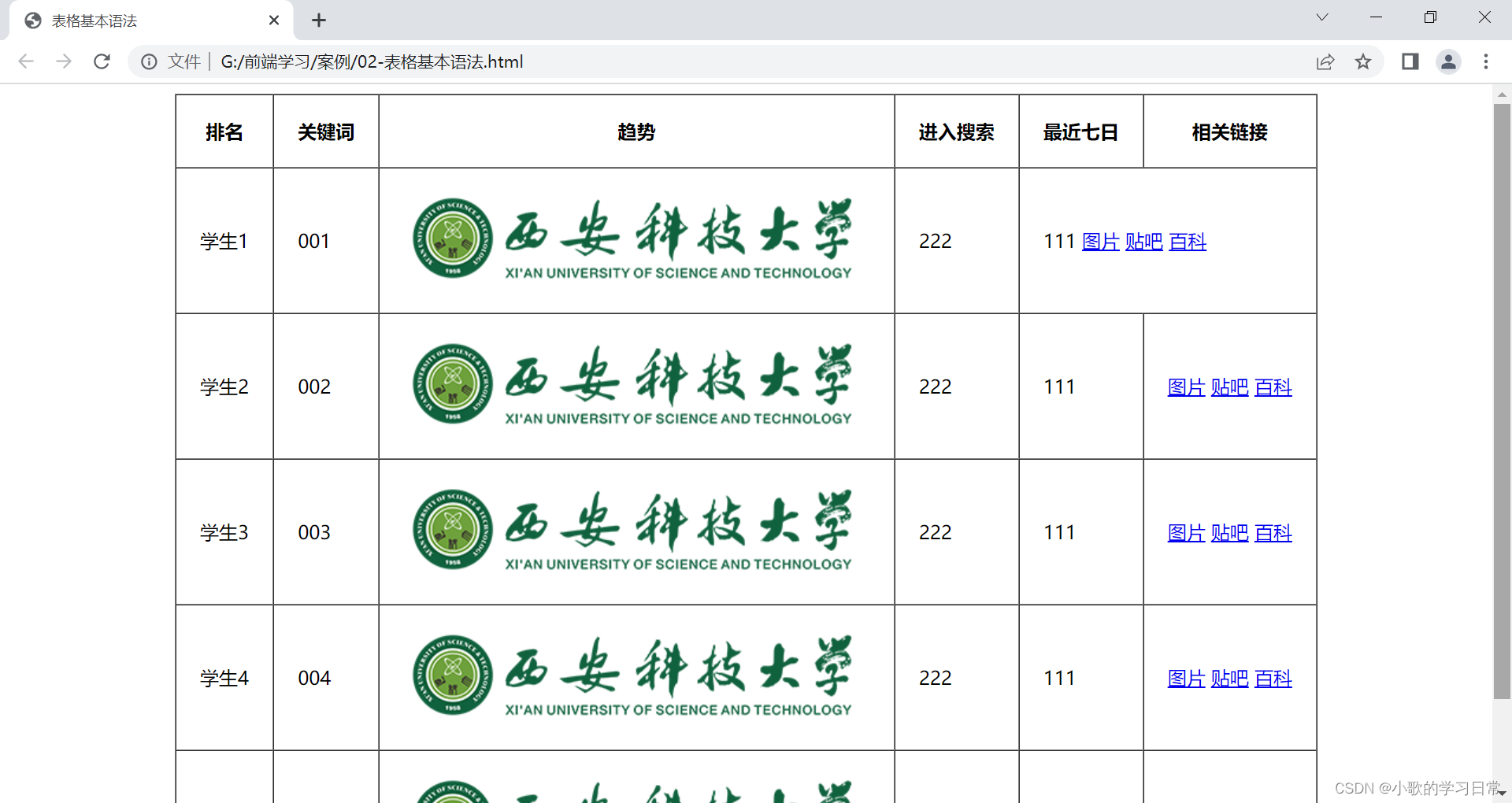The image size is (1512, 803).
Task: Click the 最近七日 column header
Action: coord(1081,132)
